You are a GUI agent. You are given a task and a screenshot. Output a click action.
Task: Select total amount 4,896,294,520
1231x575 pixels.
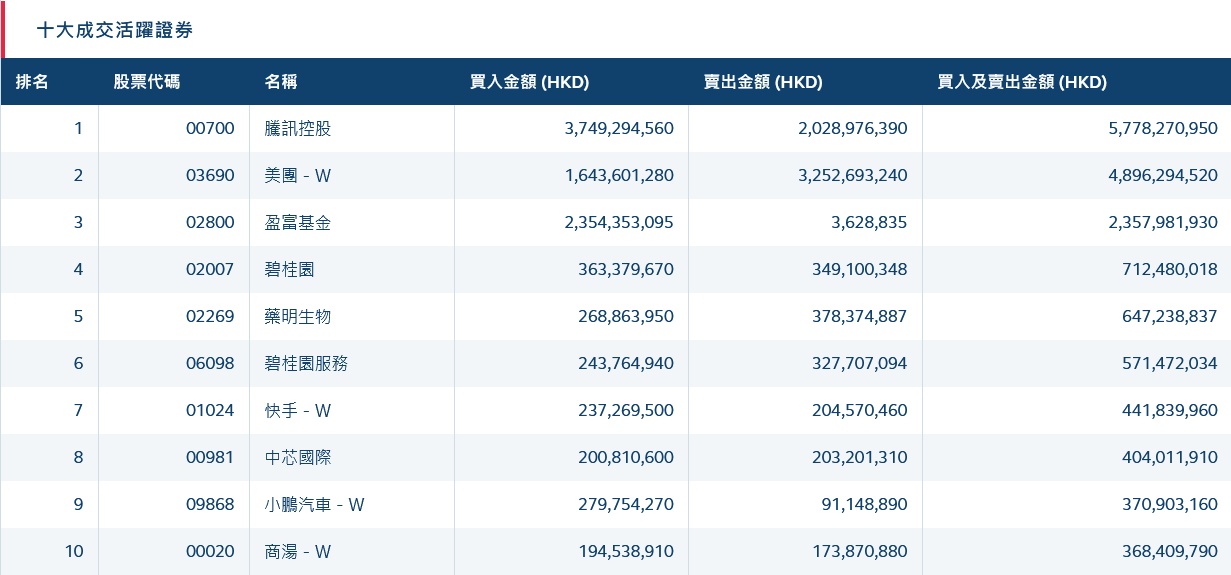(x=1163, y=175)
